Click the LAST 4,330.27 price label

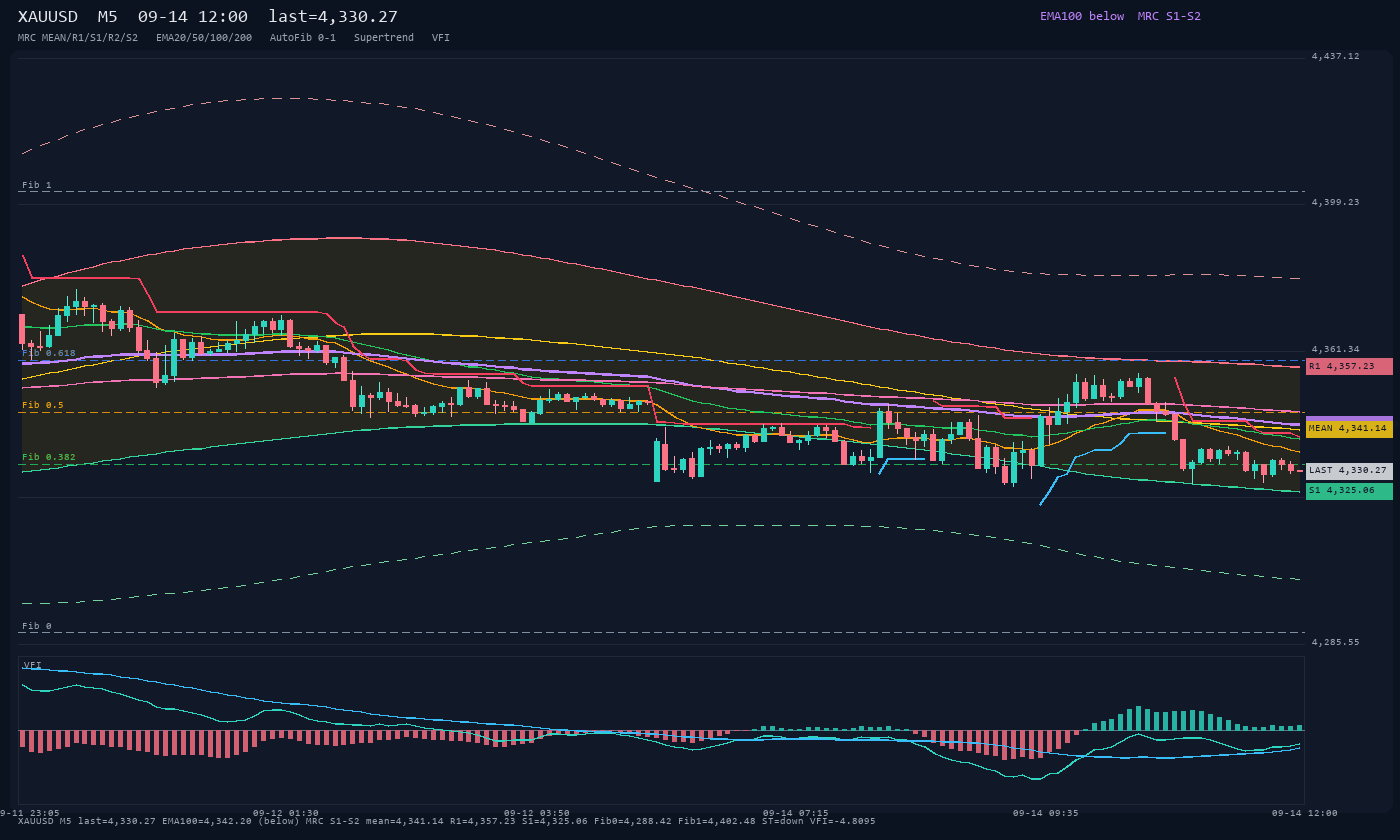coord(1349,470)
